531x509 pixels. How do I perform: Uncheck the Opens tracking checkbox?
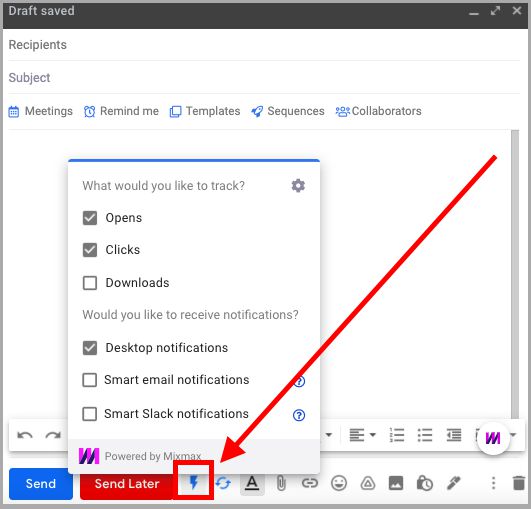click(x=90, y=218)
